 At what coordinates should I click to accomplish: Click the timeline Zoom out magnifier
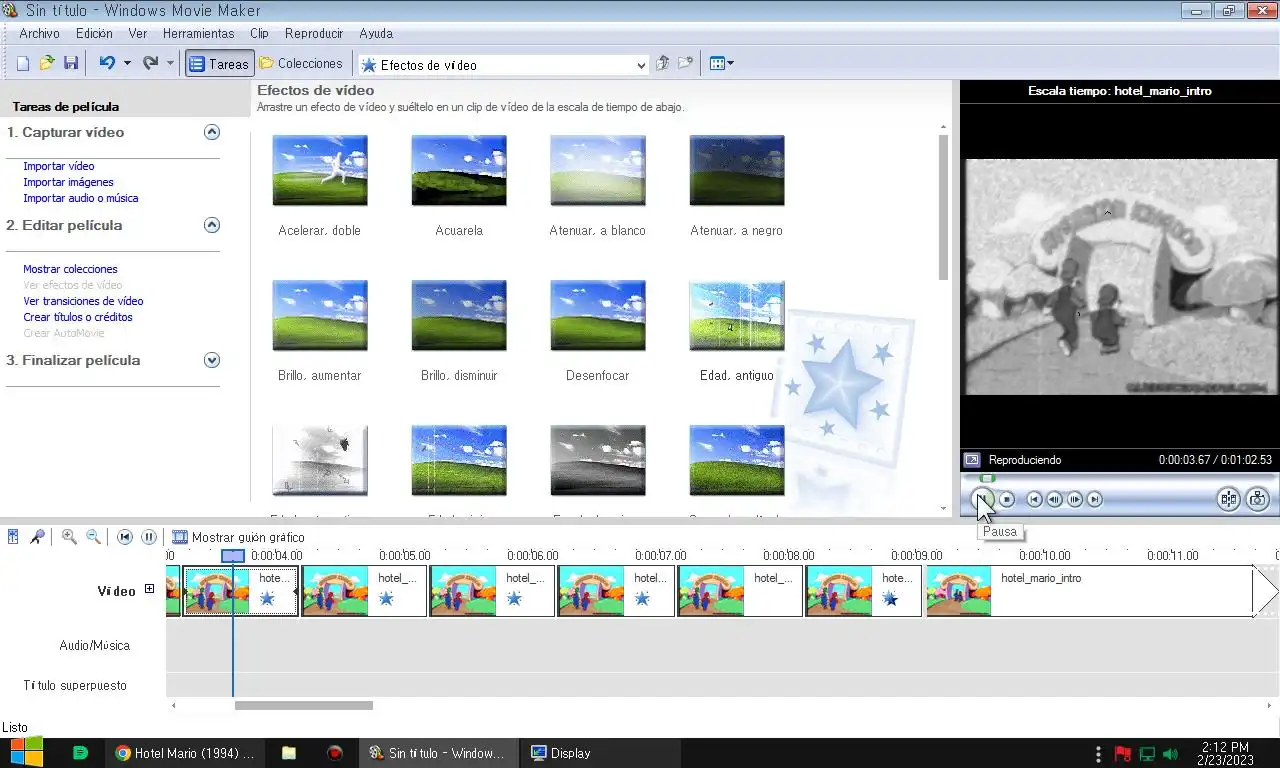pos(93,537)
